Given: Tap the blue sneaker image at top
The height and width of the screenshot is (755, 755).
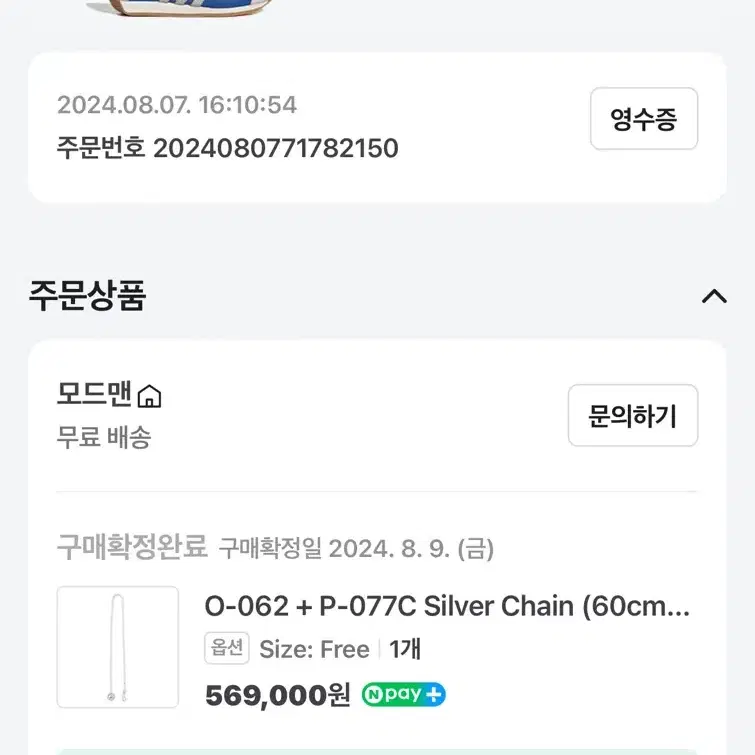Looking at the screenshot, I should tap(178, 8).
